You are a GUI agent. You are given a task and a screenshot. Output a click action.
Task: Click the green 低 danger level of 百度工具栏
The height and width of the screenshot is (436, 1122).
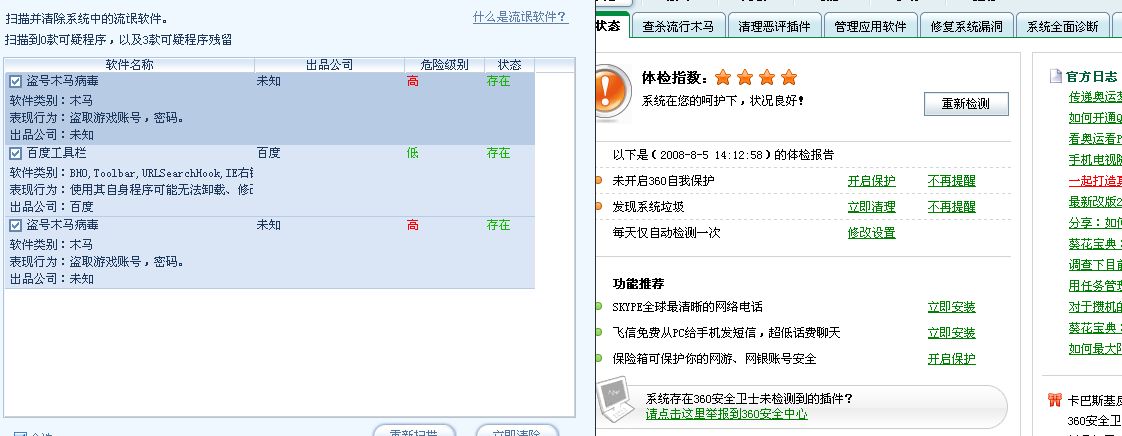coord(413,153)
